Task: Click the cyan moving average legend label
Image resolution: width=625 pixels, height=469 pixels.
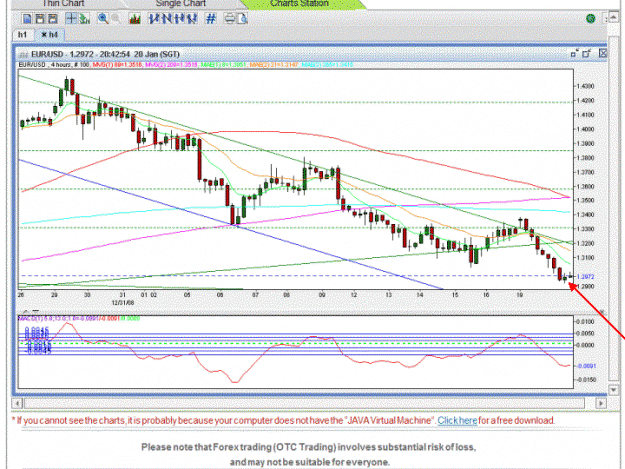Action: point(327,65)
